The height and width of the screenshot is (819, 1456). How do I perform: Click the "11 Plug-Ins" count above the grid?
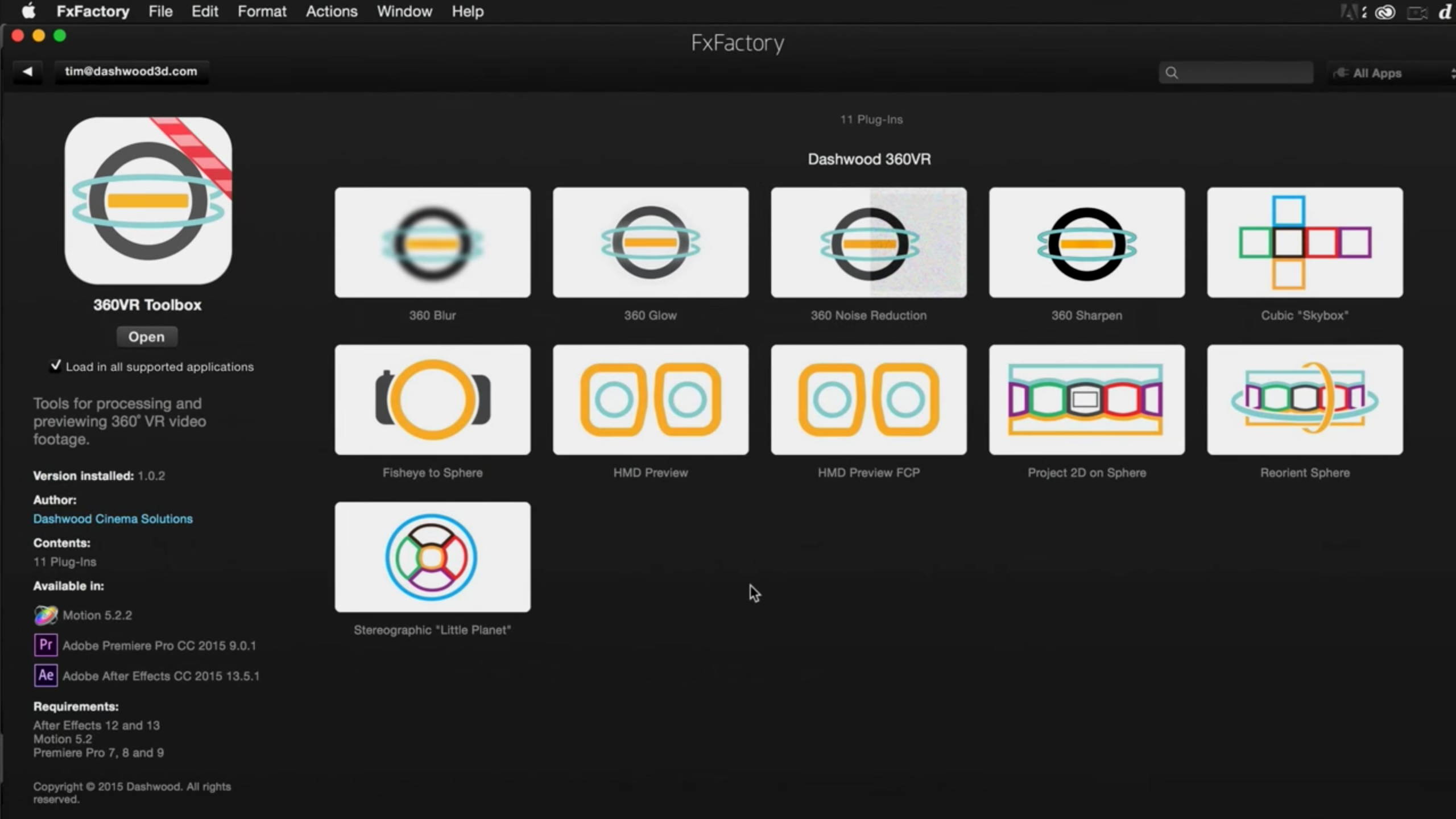(871, 119)
